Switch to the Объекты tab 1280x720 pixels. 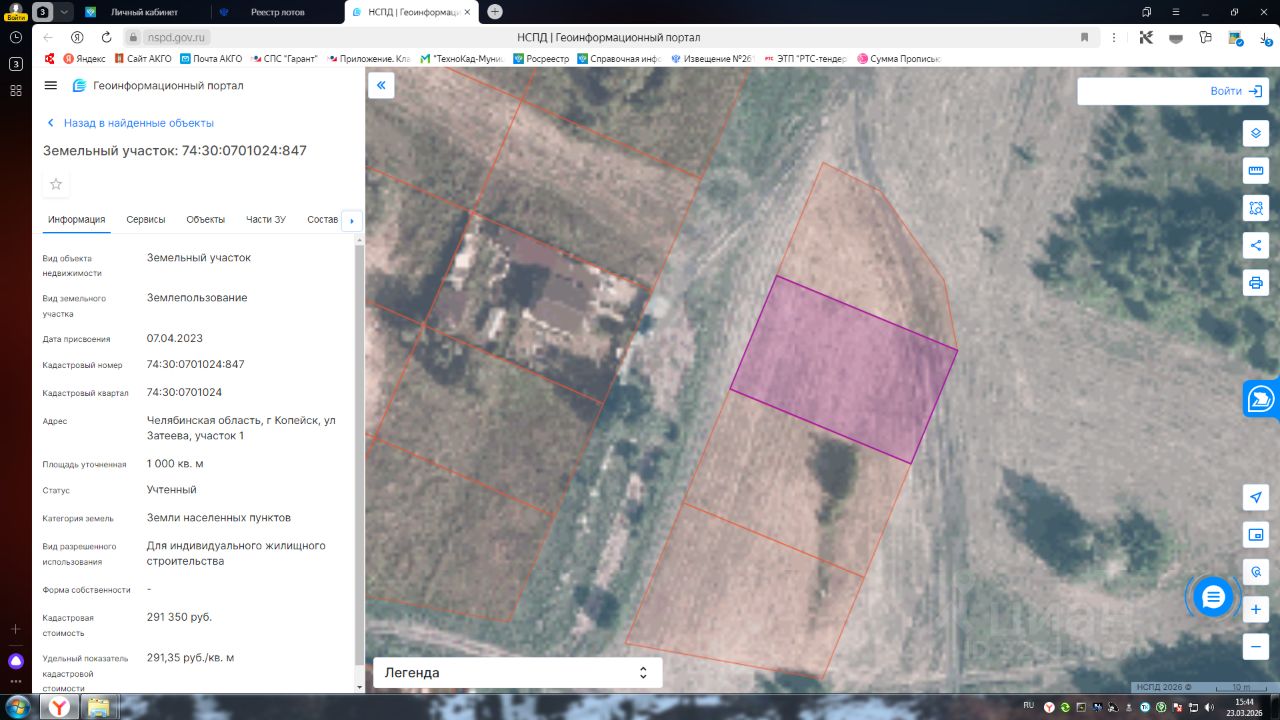206,220
